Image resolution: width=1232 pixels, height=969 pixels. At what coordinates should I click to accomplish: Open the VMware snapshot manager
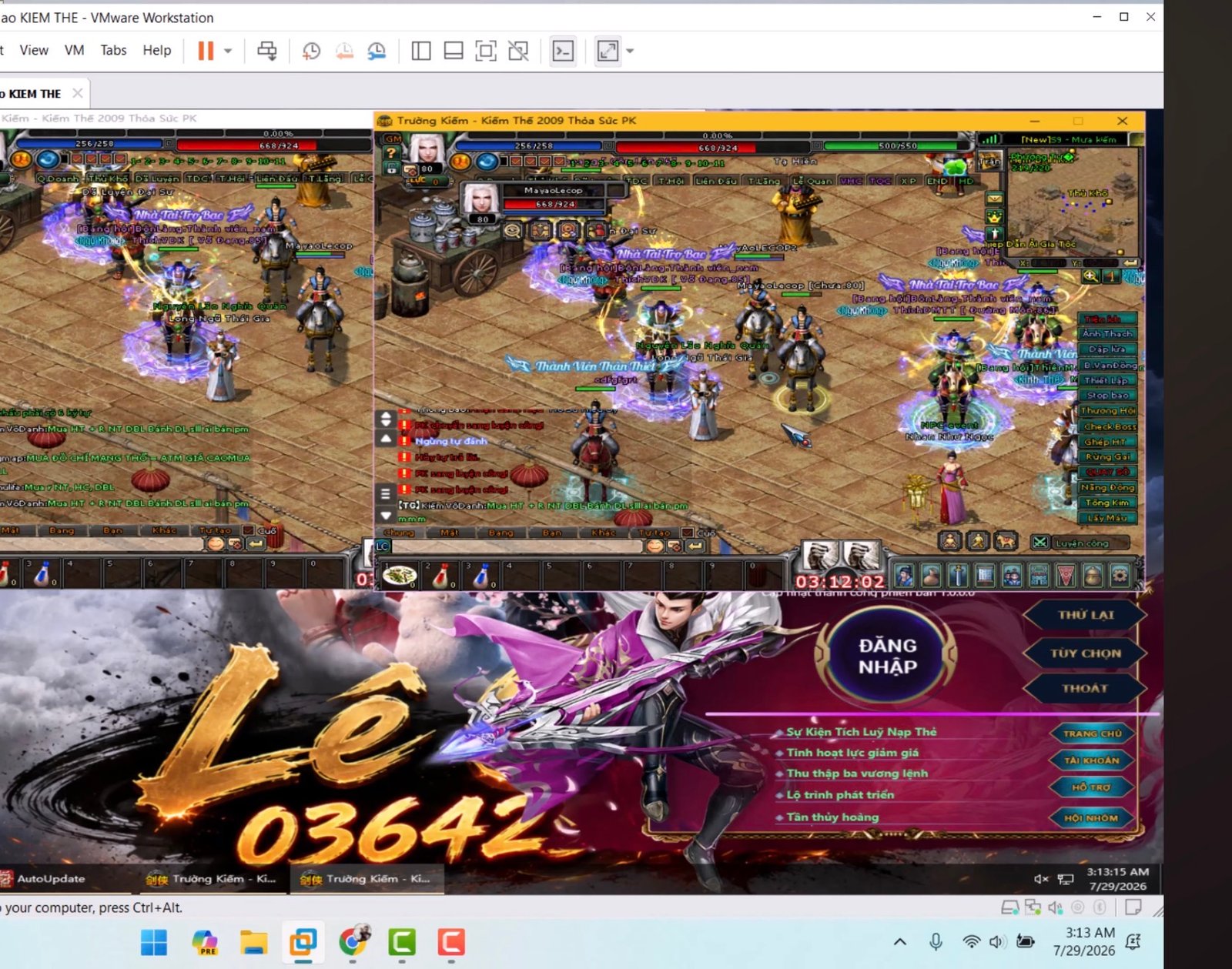point(377,51)
